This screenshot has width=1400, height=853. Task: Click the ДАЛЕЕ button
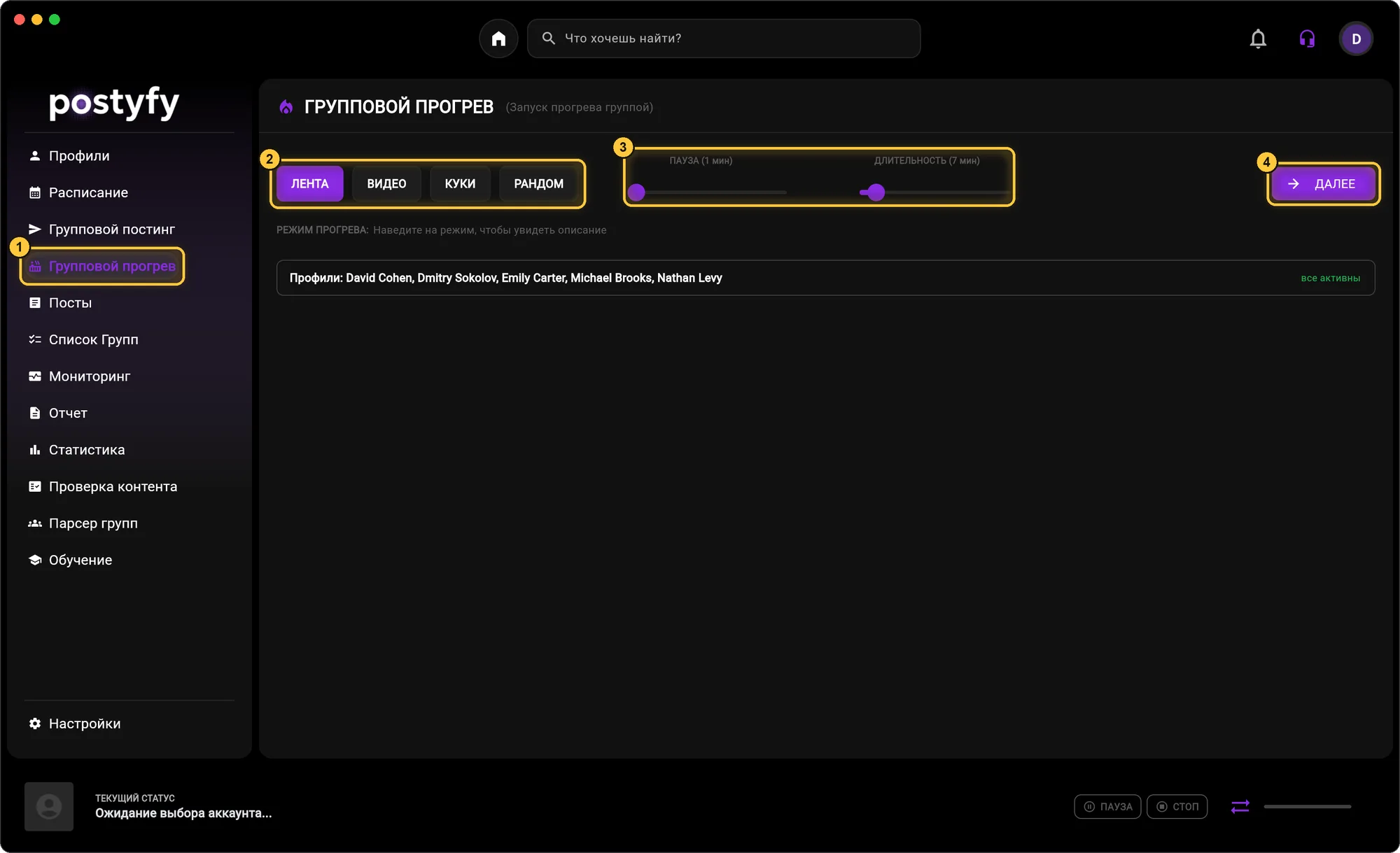click(x=1323, y=184)
